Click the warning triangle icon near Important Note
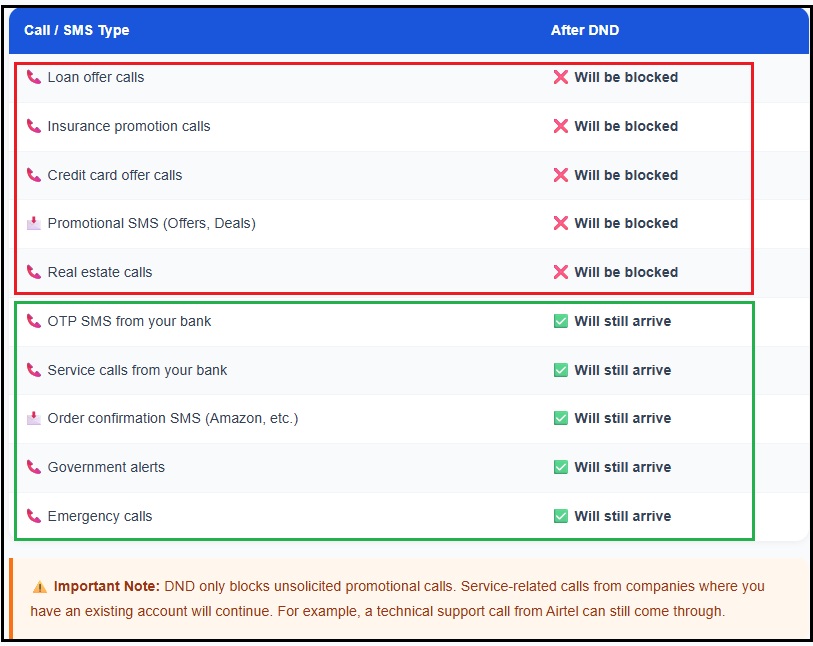This screenshot has width=813, height=646. click(x=40, y=587)
